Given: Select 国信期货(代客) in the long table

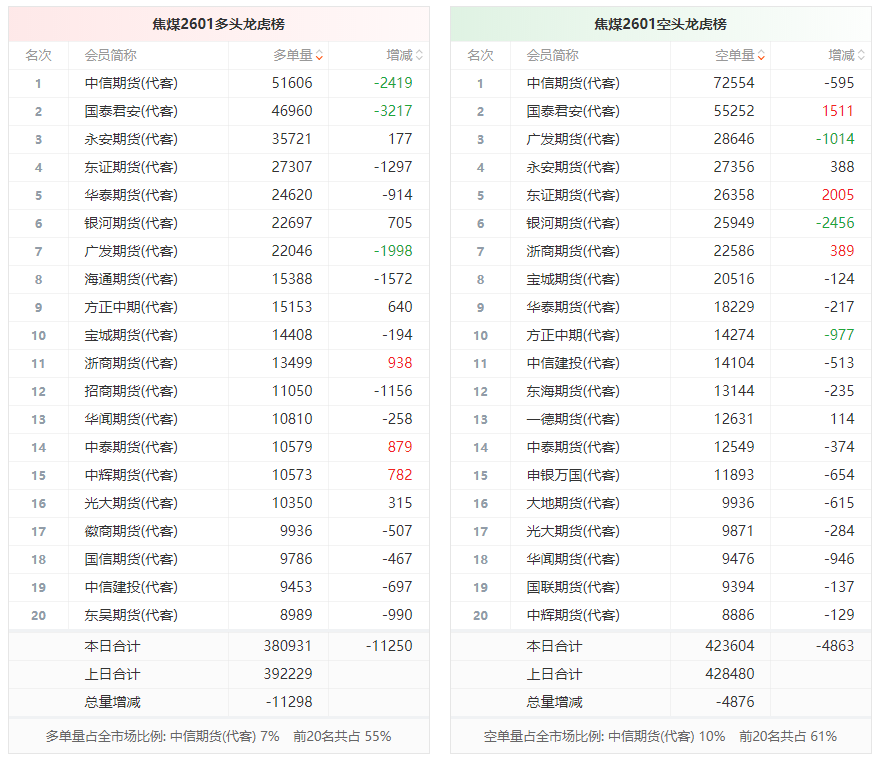Looking at the screenshot, I should 131,560.
